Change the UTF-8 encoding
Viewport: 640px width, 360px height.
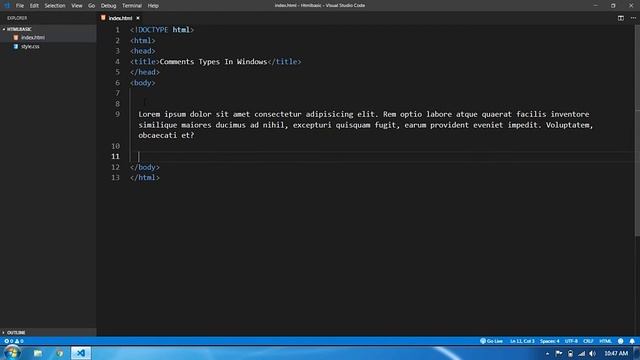(x=571, y=341)
